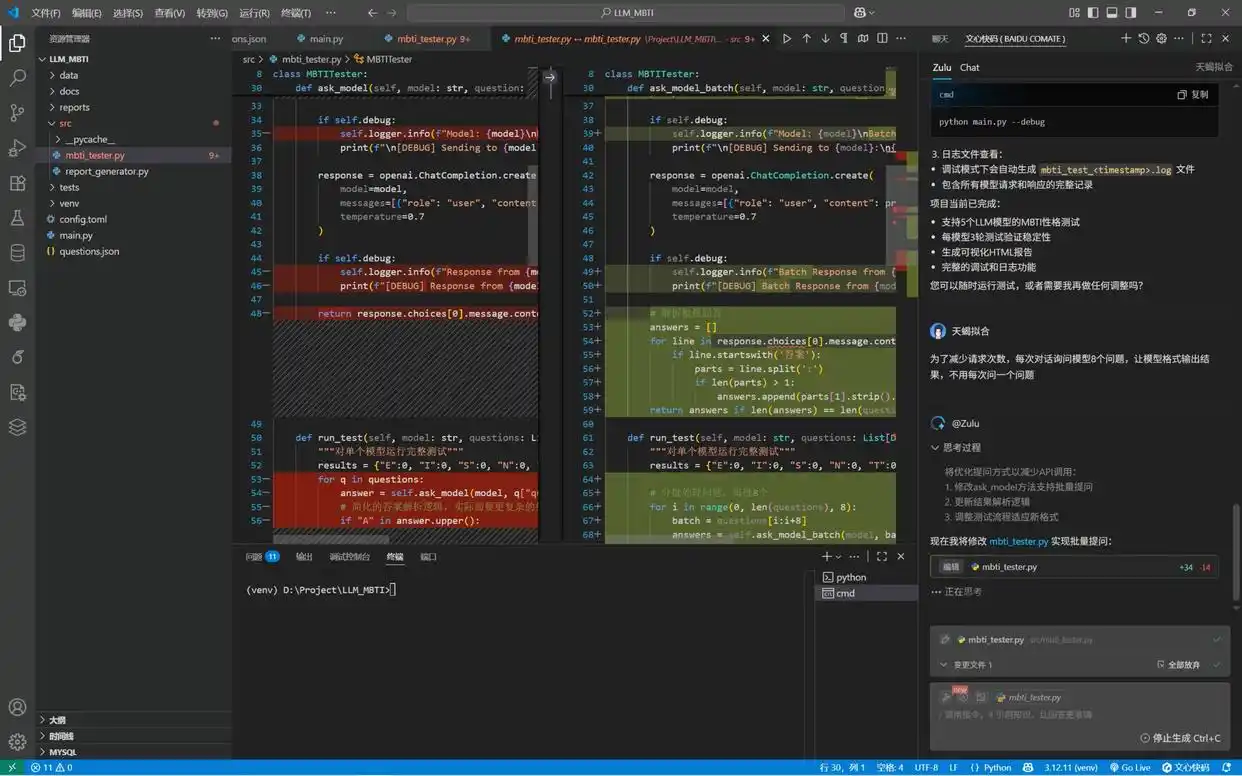Open Run and Debug view
The image size is (1242, 776).
click(x=17, y=148)
